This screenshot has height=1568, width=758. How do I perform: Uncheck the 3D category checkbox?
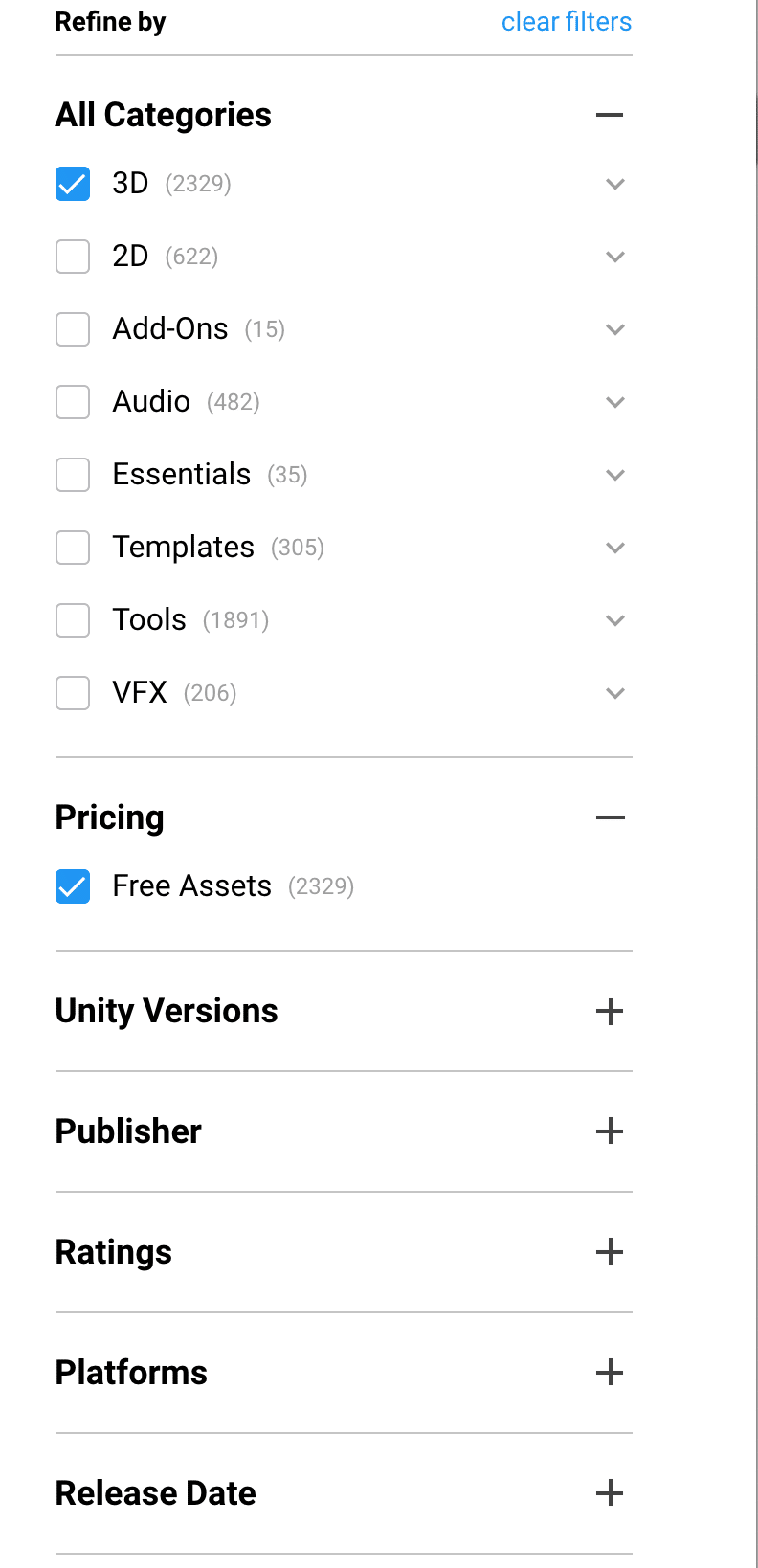pyautogui.click(x=73, y=184)
